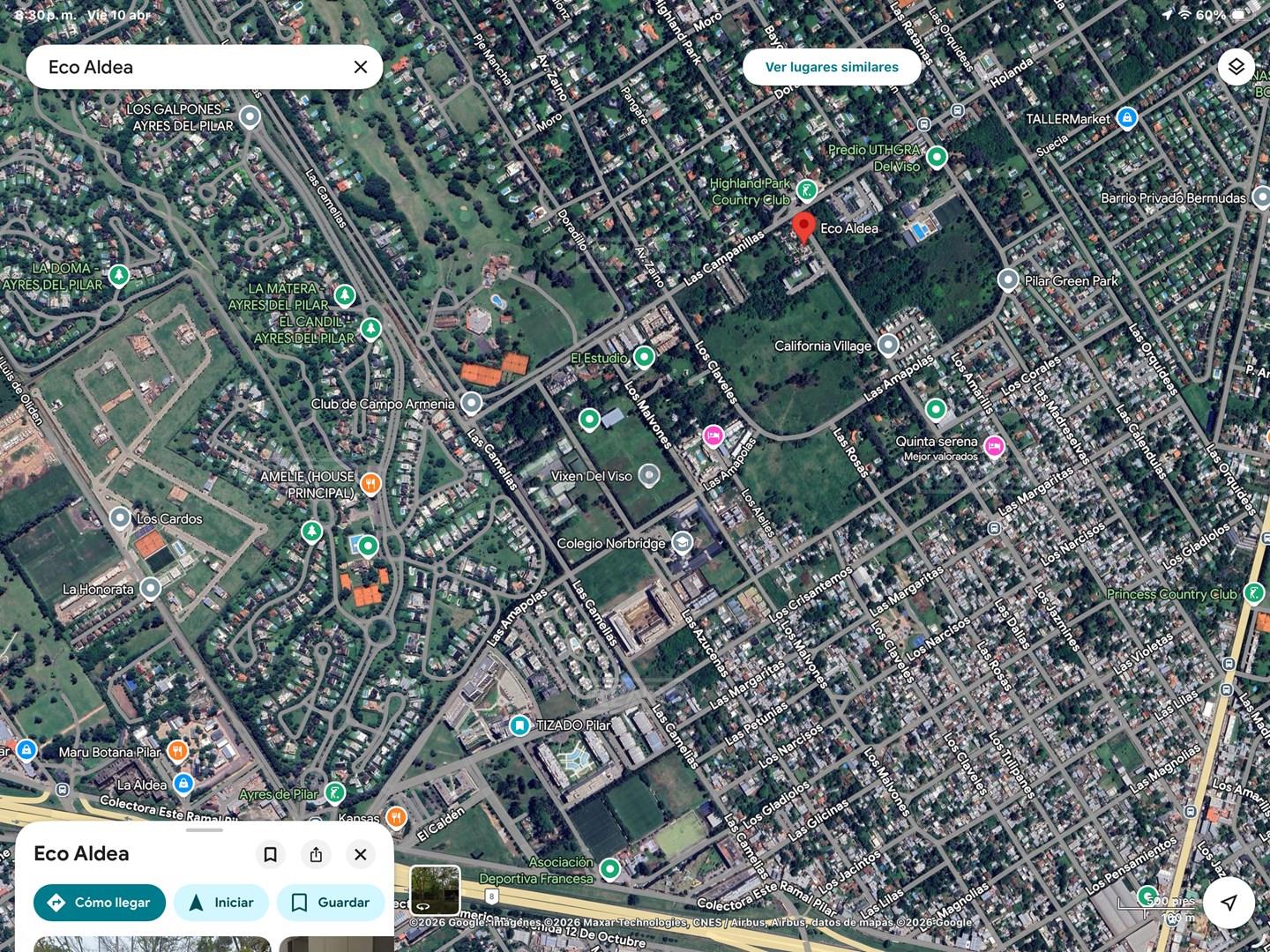
Task: Tap Ver lugares similares chip
Action: pos(831,67)
